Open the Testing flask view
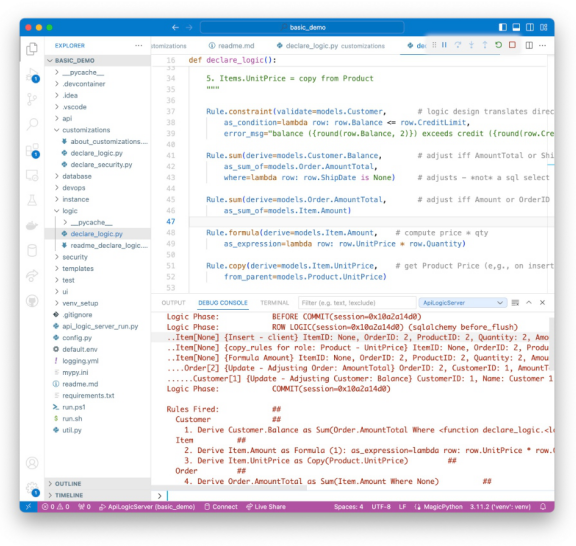Image resolution: width=576 pixels, height=546 pixels. tap(32, 200)
